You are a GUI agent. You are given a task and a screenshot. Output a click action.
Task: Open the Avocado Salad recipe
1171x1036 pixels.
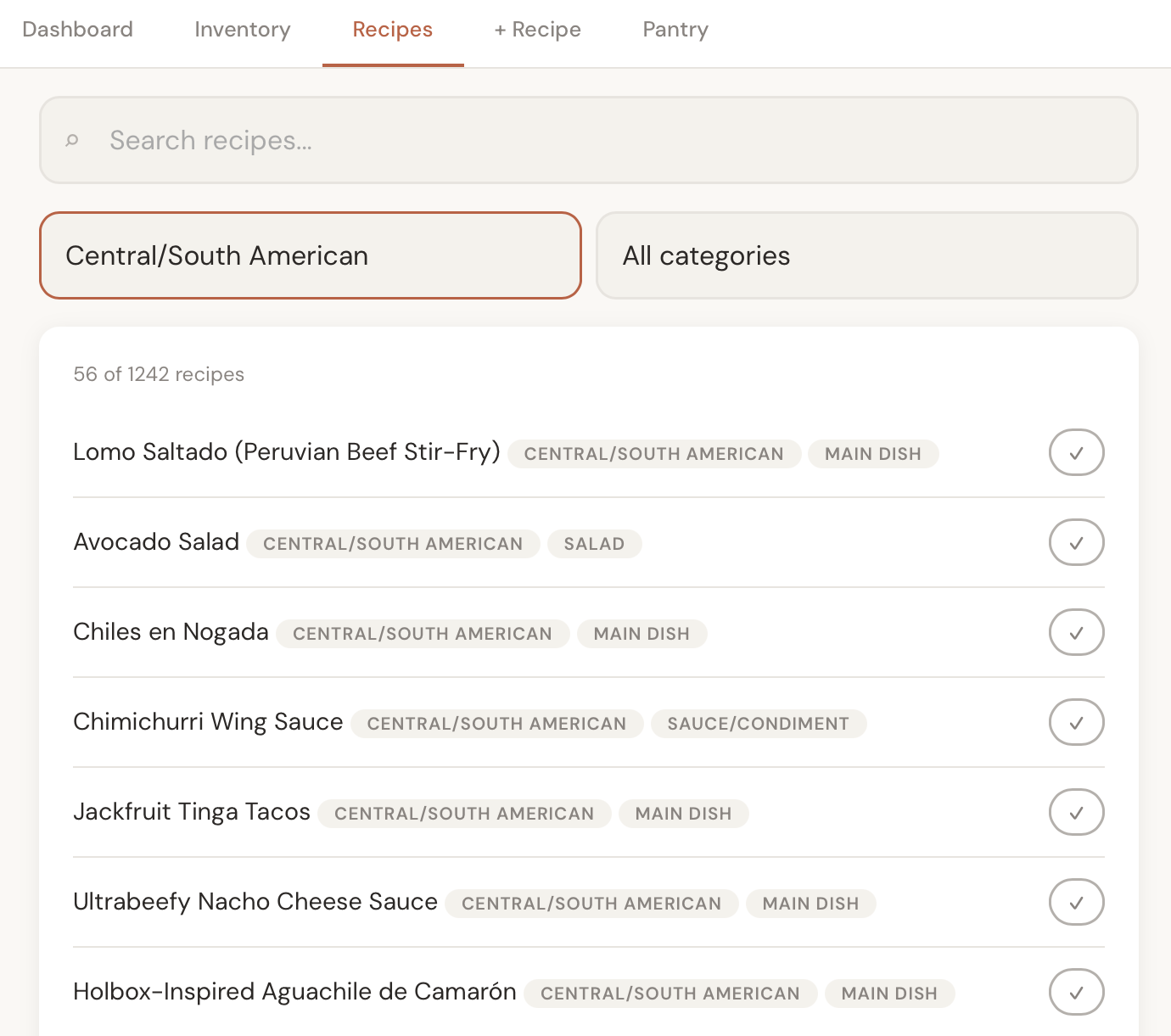point(156,542)
